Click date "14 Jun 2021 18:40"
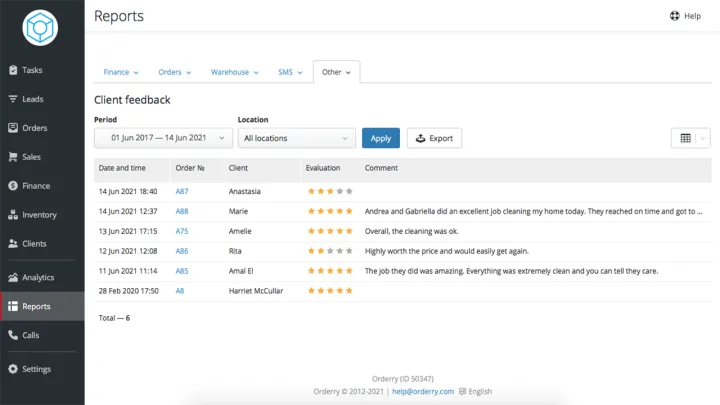Viewport: 720px width, 405px height. 128,191
